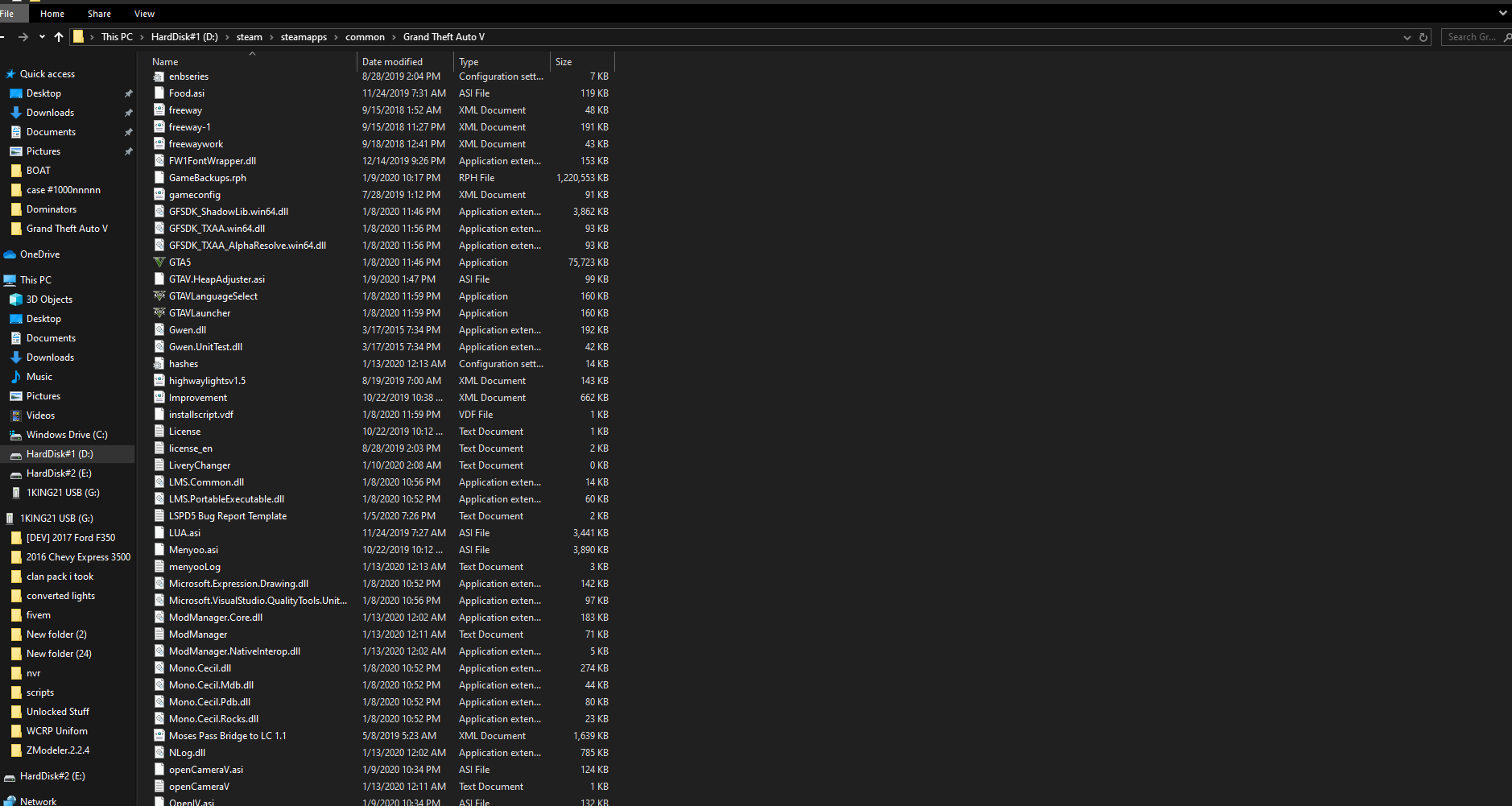The height and width of the screenshot is (806, 1512).
Task: Select the Grand Theft Auto V quick access folder
Action: coord(67,229)
